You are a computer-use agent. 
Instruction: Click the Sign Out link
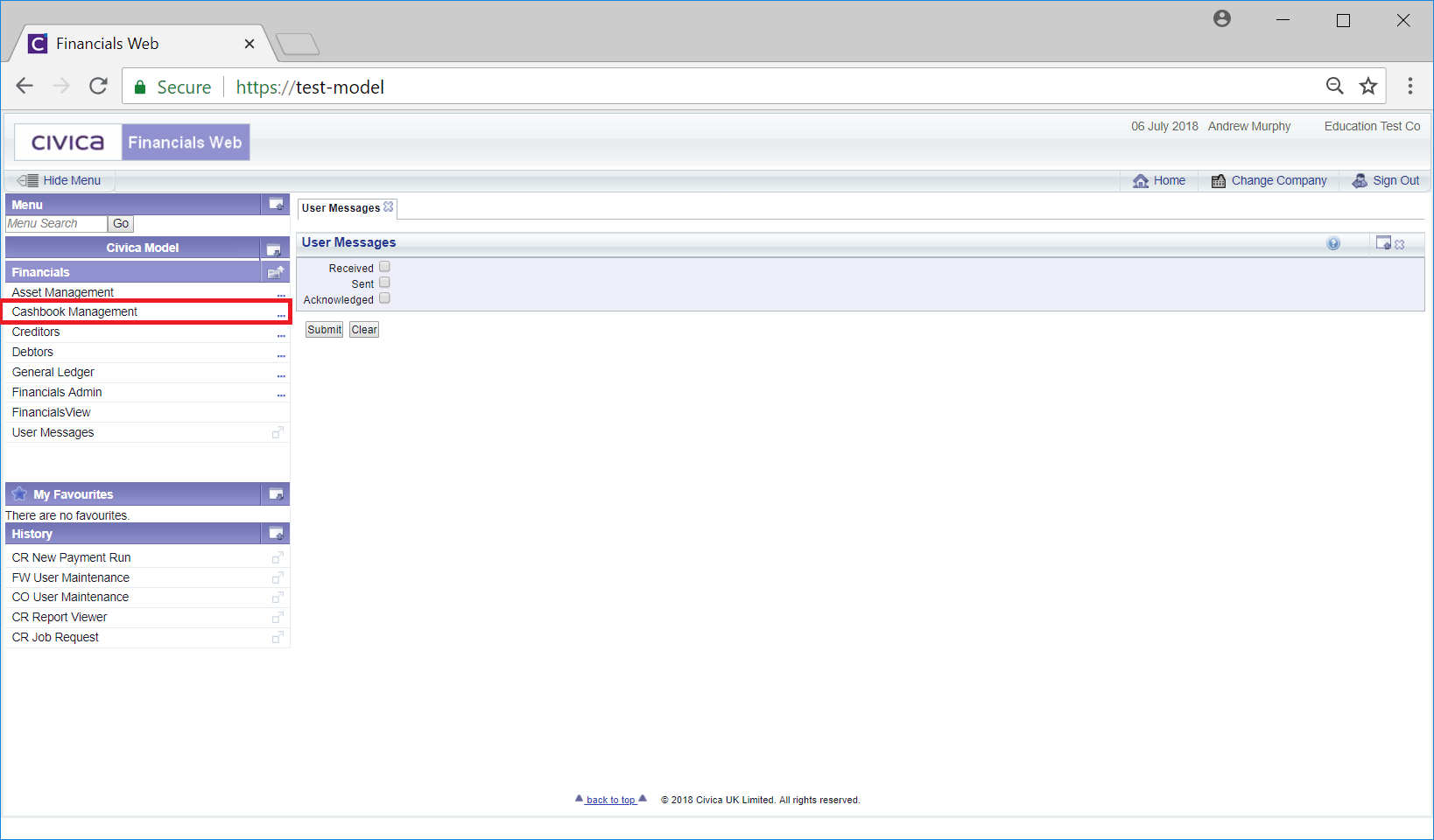[x=1395, y=180]
